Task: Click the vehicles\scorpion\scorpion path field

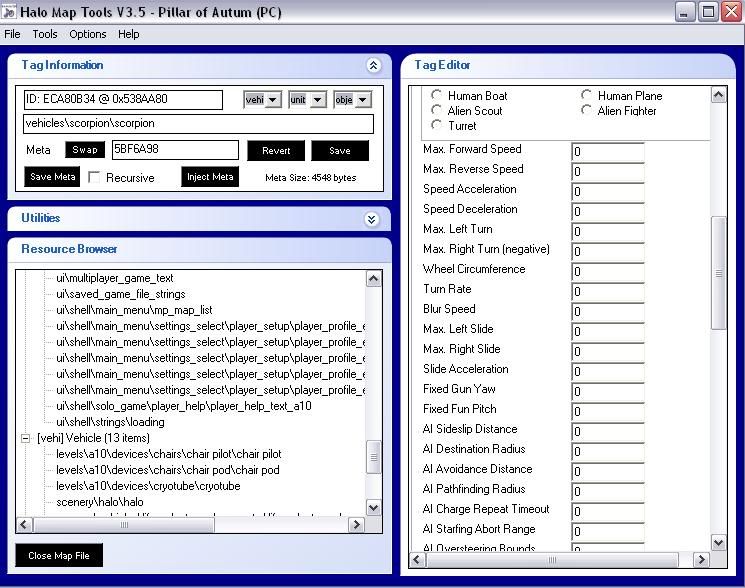Action: [x=198, y=123]
